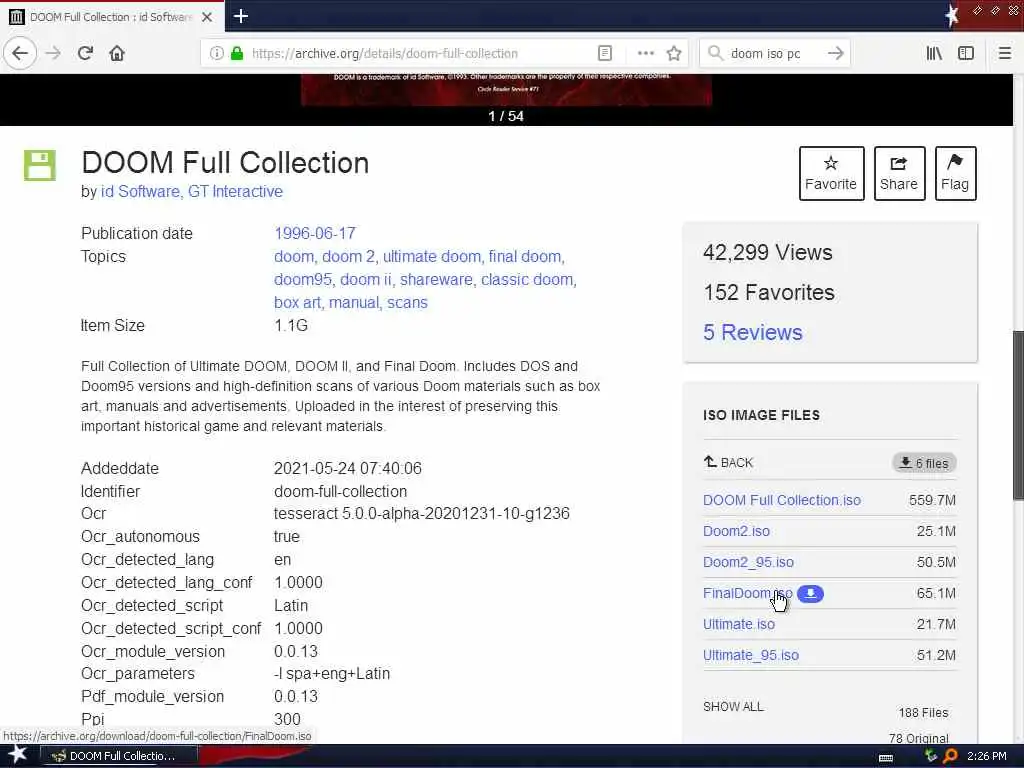Click the green network tray icon
1024x768 pixels.
click(931, 756)
